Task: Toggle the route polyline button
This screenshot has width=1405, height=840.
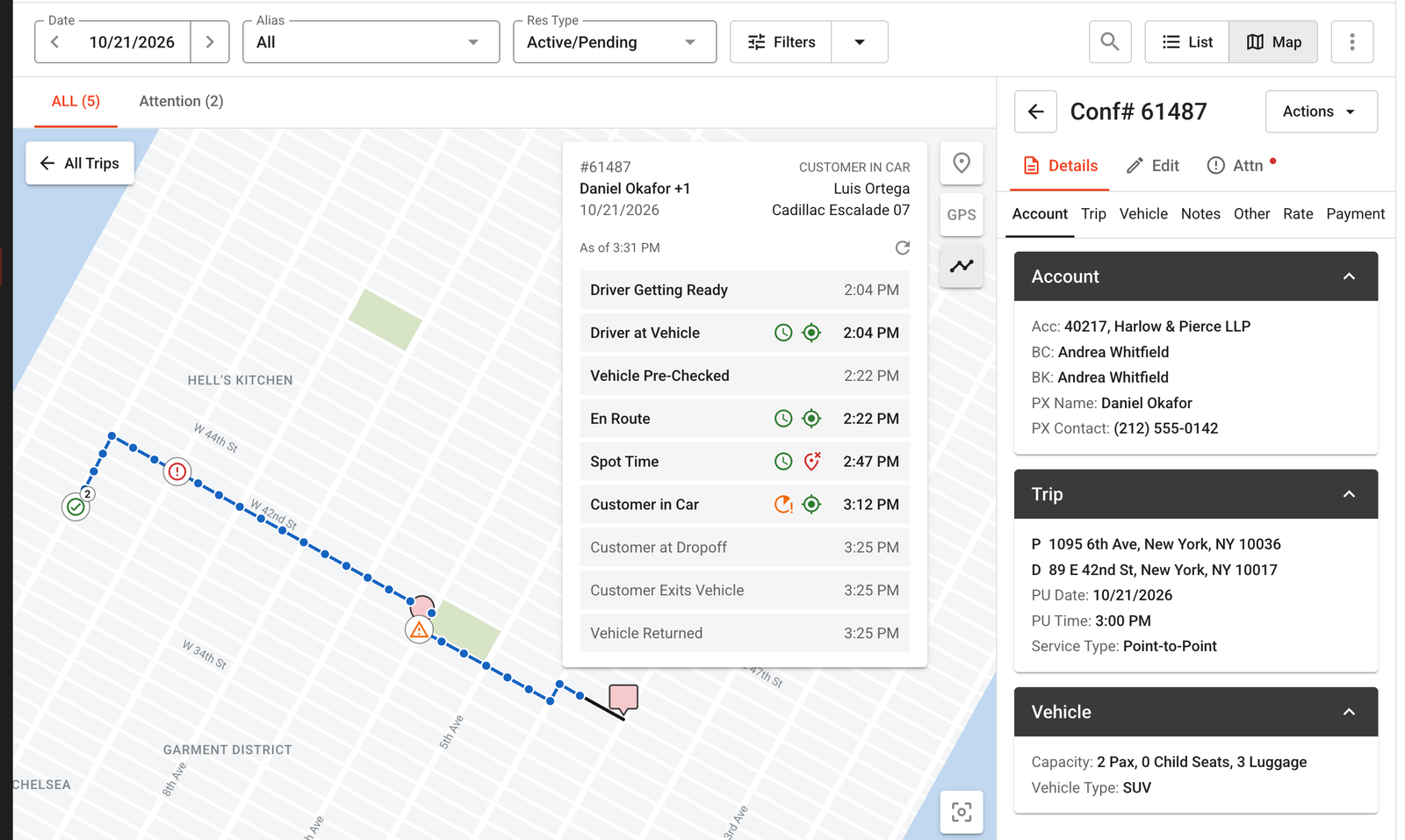Action: [962, 266]
